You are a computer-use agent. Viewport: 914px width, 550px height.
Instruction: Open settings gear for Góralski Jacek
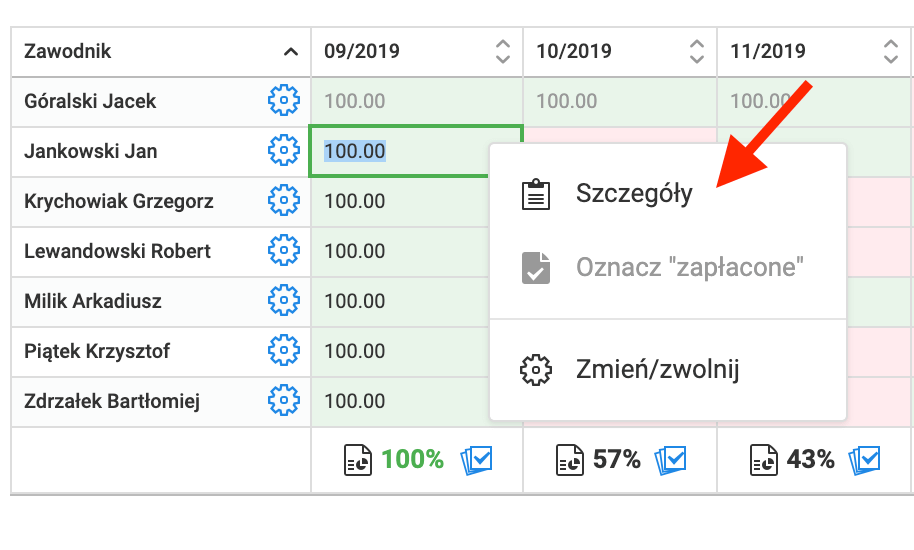[284, 101]
